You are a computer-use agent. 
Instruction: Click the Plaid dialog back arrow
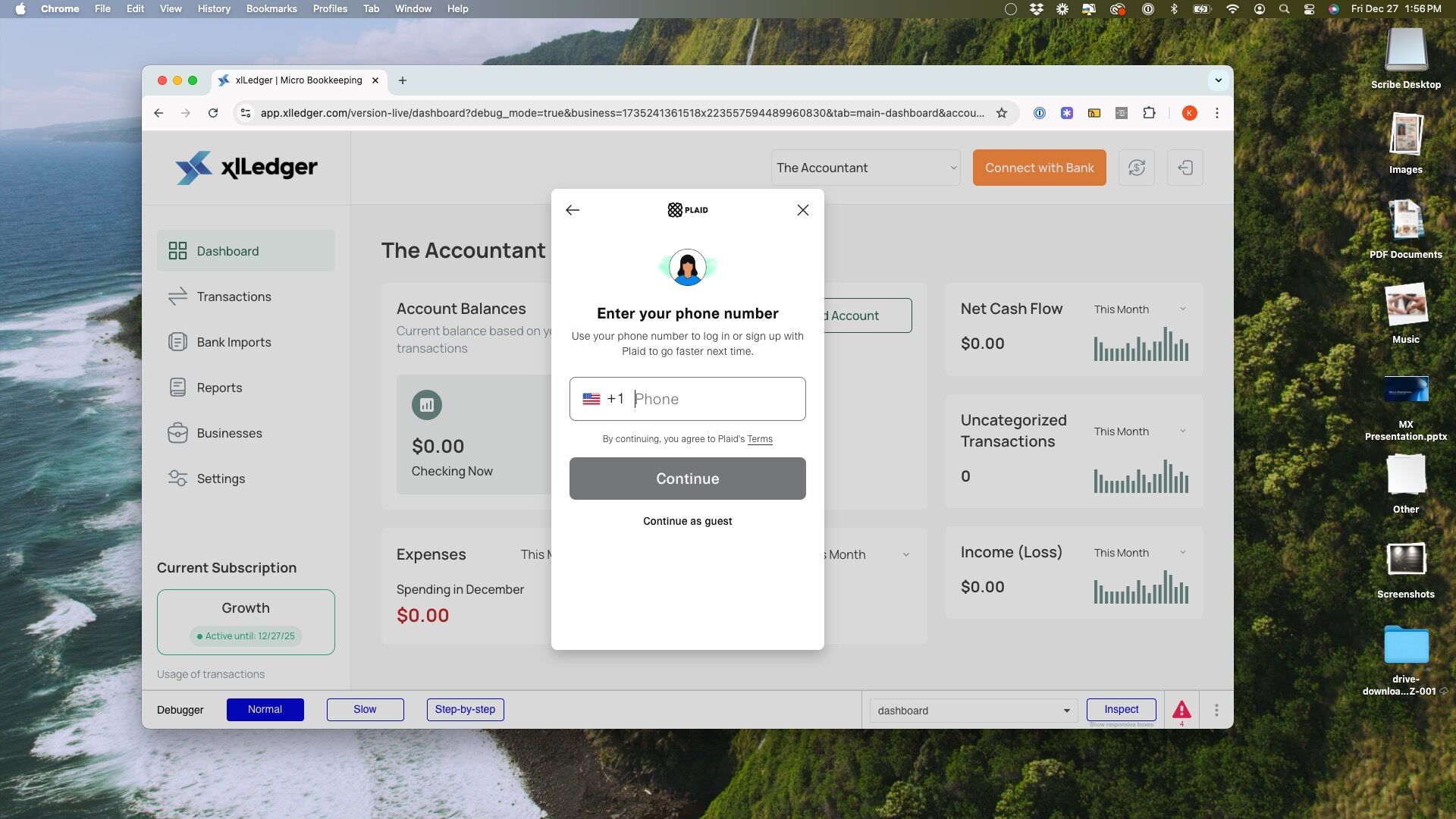[x=573, y=210]
